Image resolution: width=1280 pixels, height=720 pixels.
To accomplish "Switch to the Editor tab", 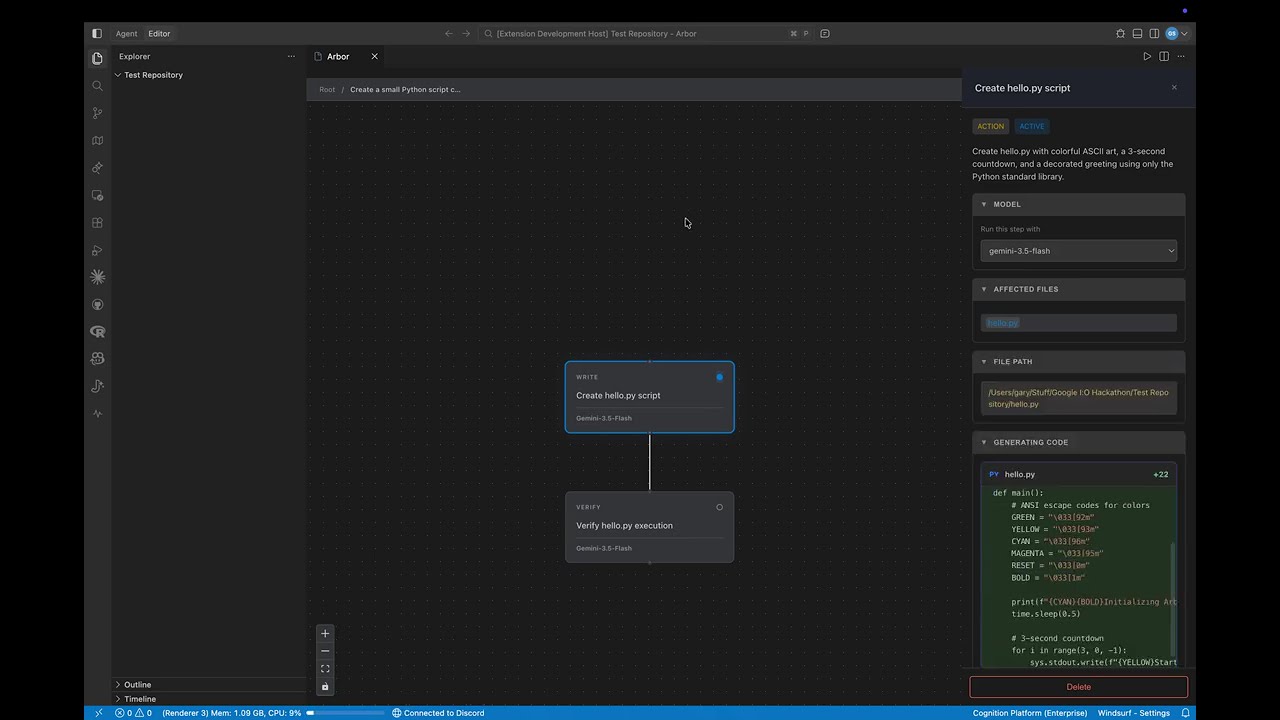I will tap(159, 33).
